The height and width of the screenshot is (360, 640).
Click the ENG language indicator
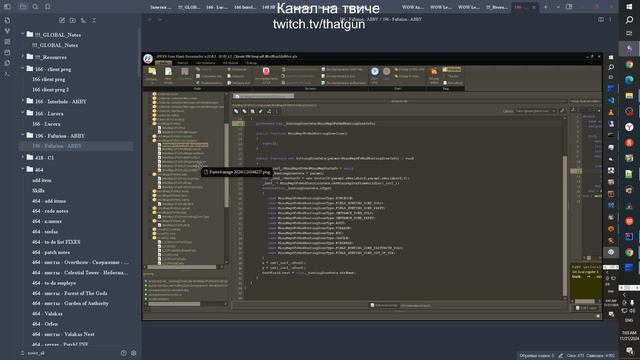click(x=629, y=320)
